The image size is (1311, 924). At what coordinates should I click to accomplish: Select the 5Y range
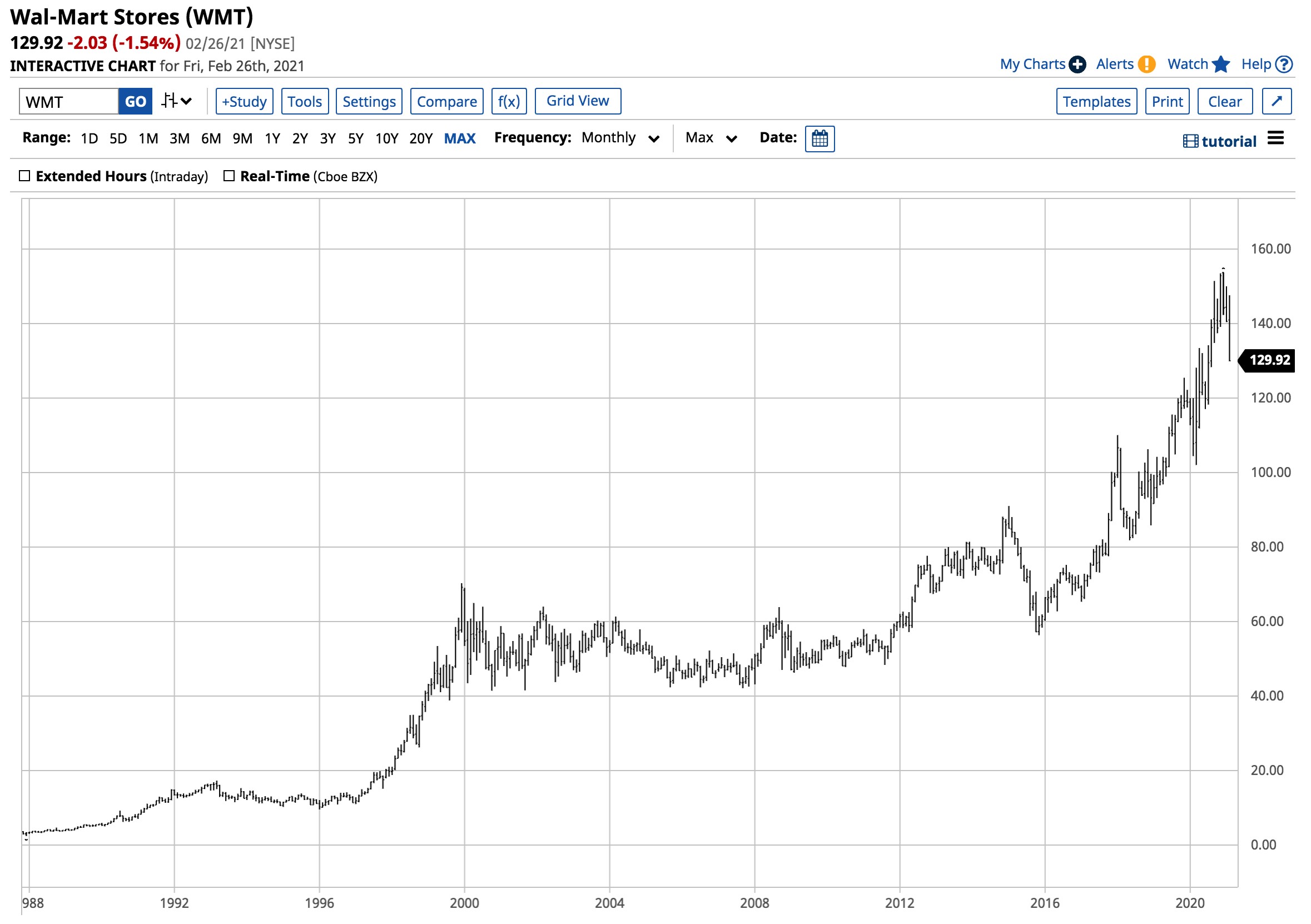point(356,138)
